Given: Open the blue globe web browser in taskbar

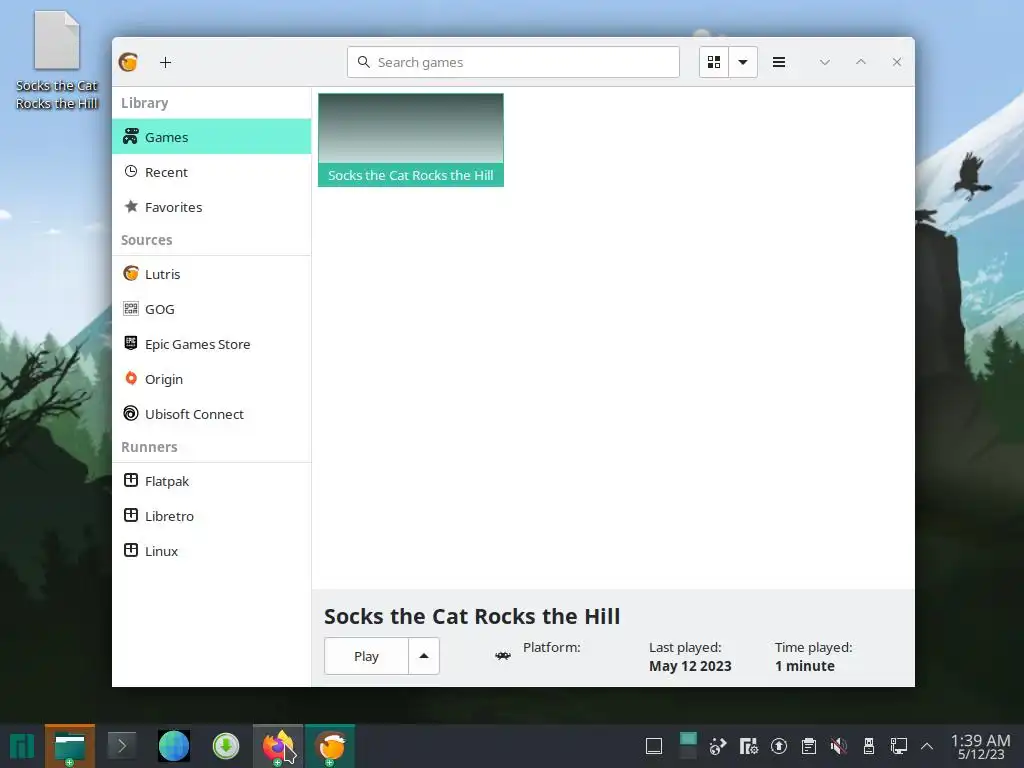Looking at the screenshot, I should 174,746.
